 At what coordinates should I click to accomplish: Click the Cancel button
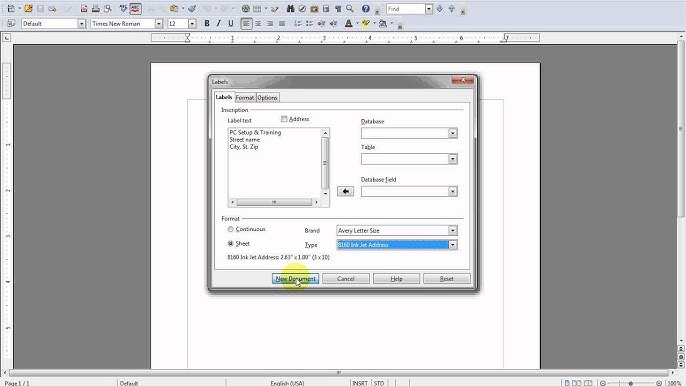pyautogui.click(x=346, y=279)
